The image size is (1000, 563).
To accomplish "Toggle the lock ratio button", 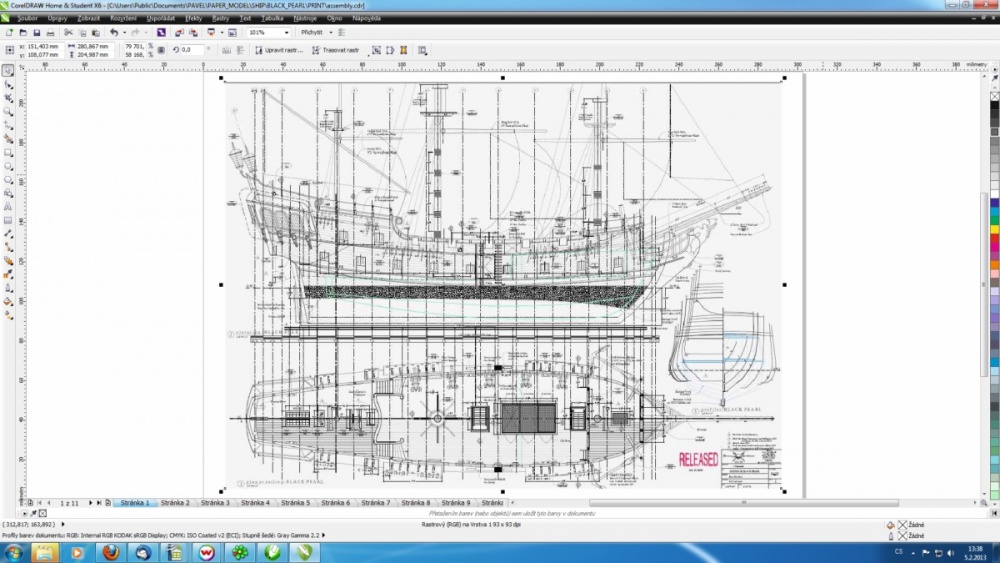I will pos(161,50).
